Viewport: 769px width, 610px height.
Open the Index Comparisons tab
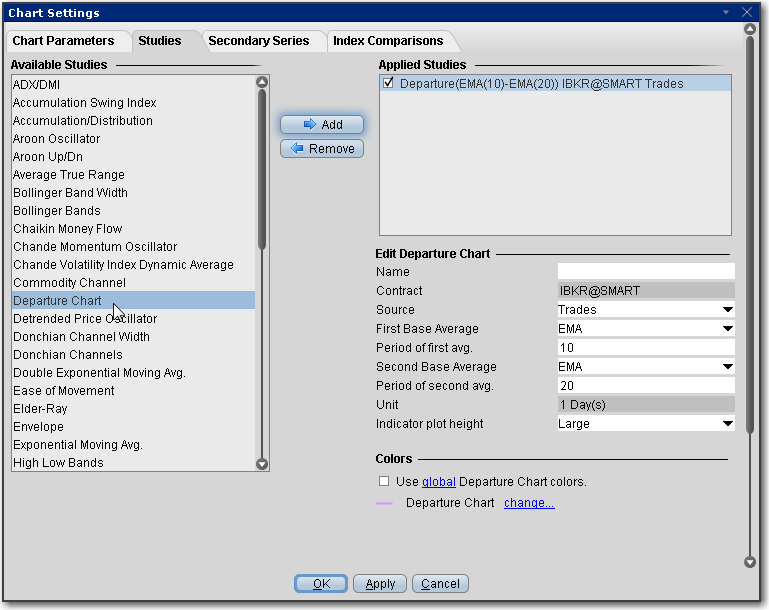click(390, 41)
